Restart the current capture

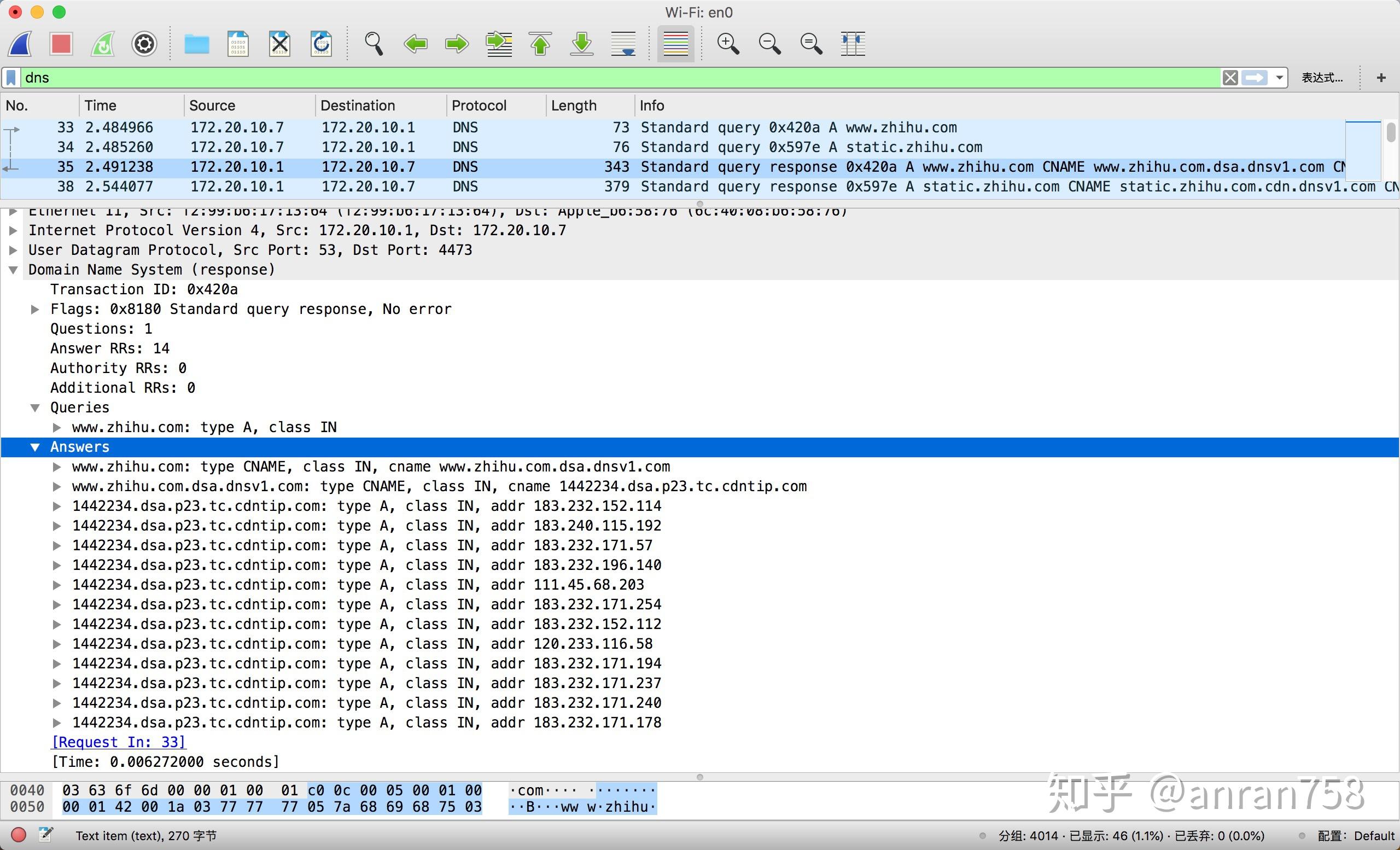pos(103,44)
